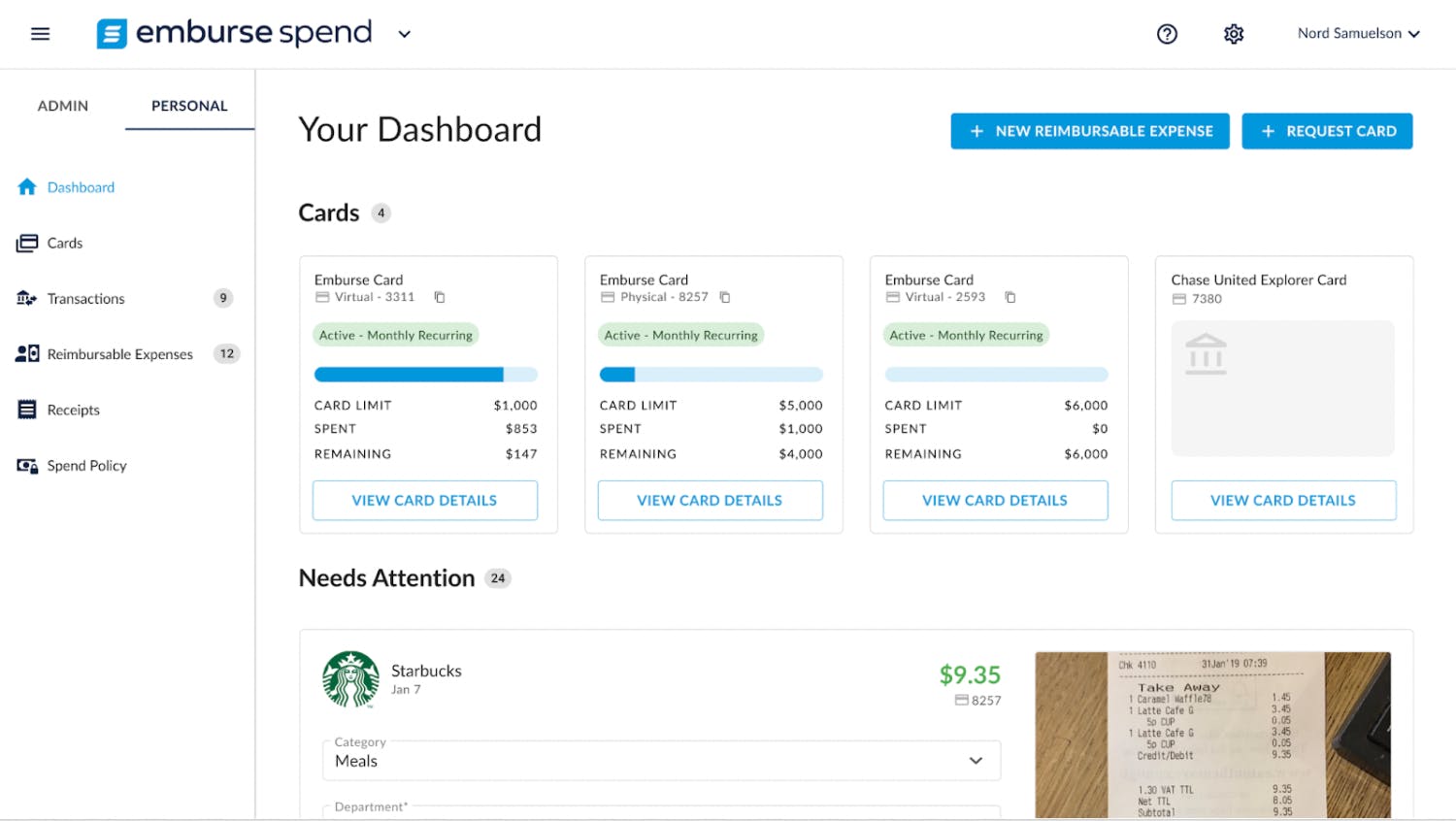This screenshot has width=1456, height=821.
Task: Click the Emburse Spend logo
Action: pos(235,34)
